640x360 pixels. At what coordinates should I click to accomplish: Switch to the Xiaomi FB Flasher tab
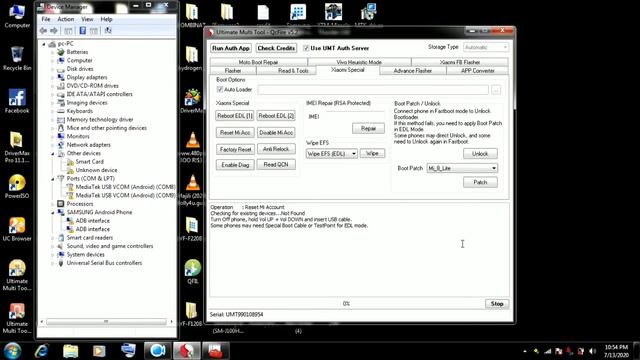pos(460,62)
